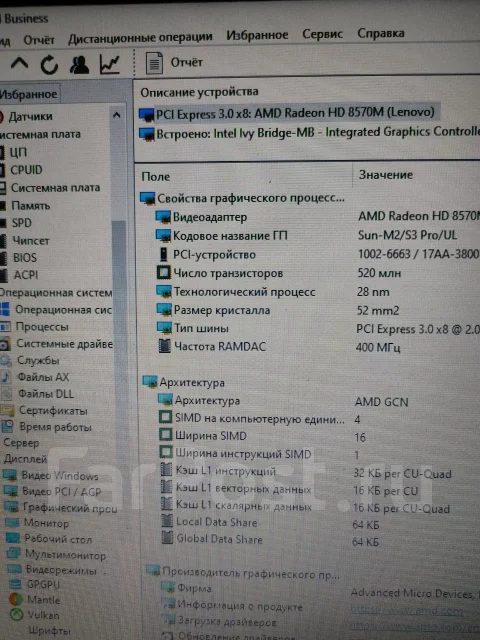Viewport: 480px width, 640px height.
Task: Click the Отчёт toolbar button label
Action: click(187, 62)
